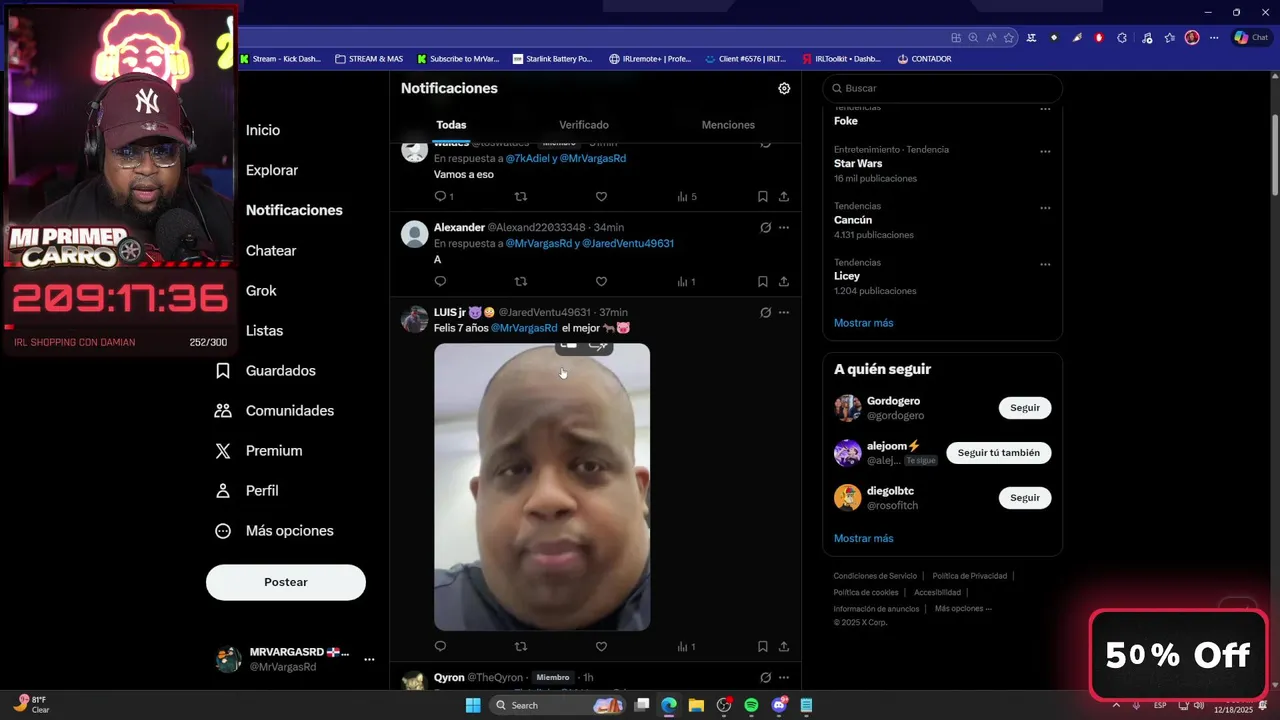Click "Mostrar más" under trends
1280x720 pixels.
864,323
